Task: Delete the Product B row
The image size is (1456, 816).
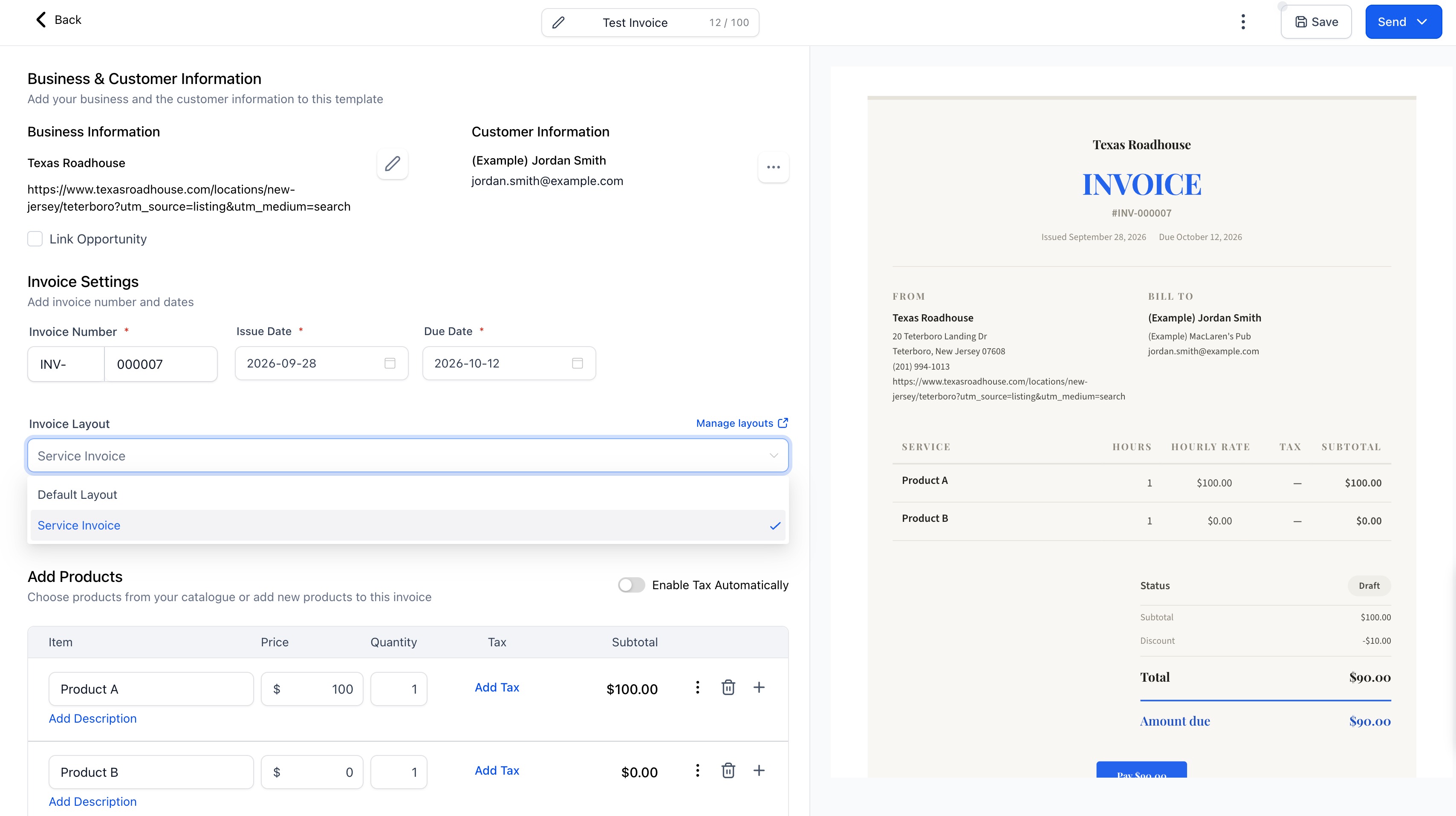Action: click(728, 770)
